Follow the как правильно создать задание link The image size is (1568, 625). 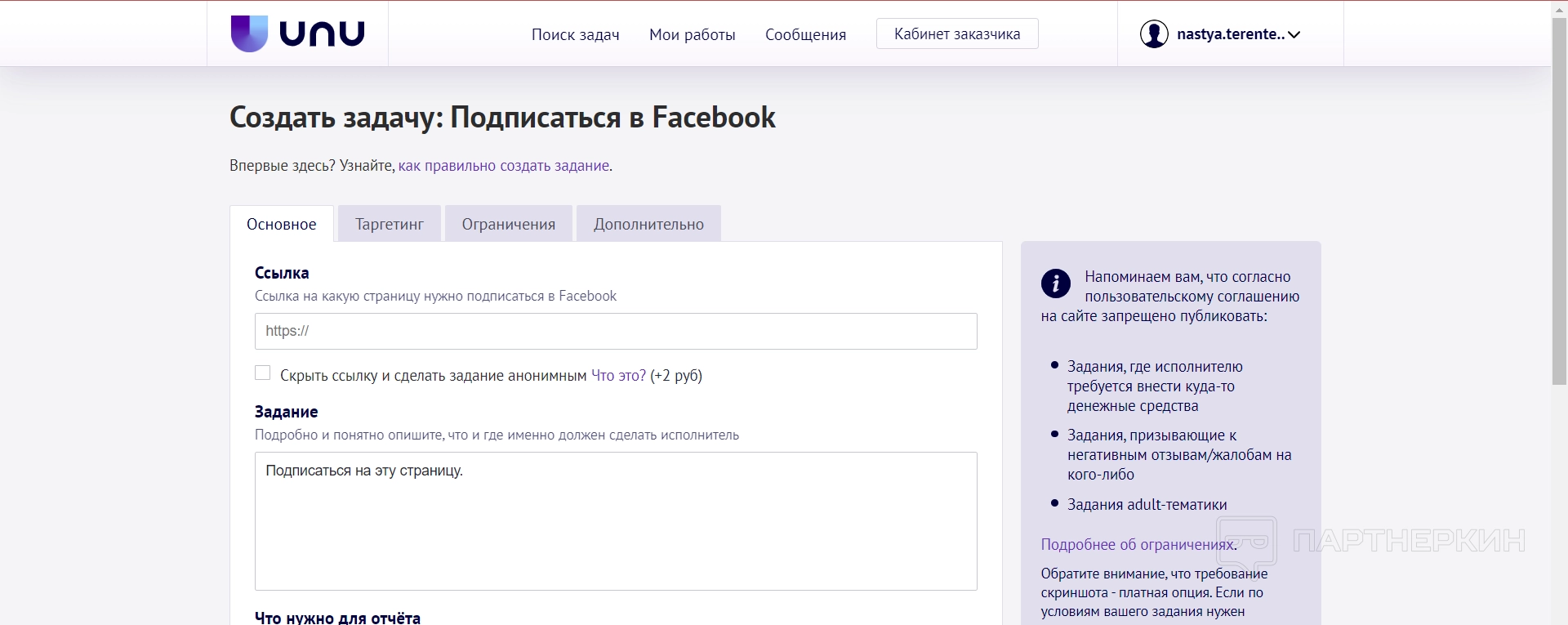click(503, 166)
